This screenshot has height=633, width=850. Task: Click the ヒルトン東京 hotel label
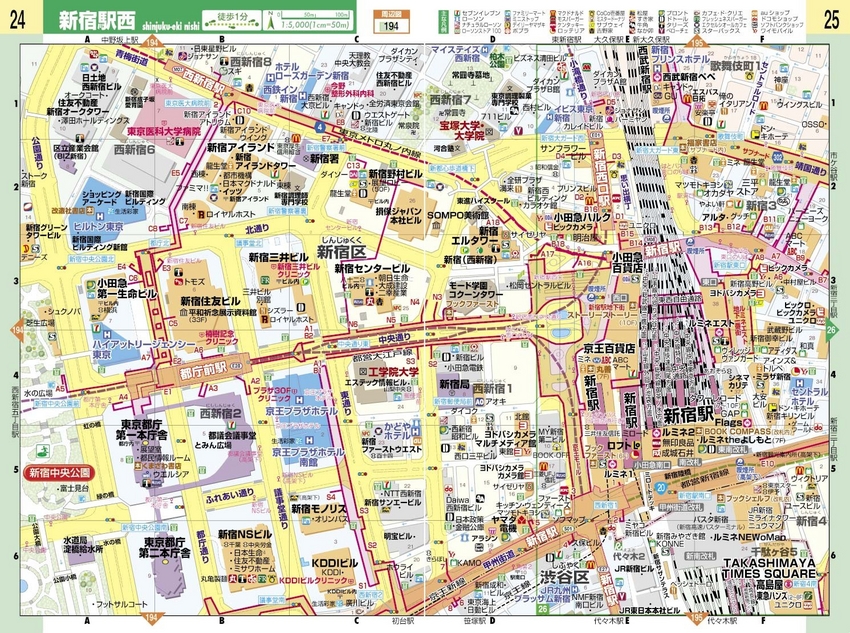click(99, 227)
